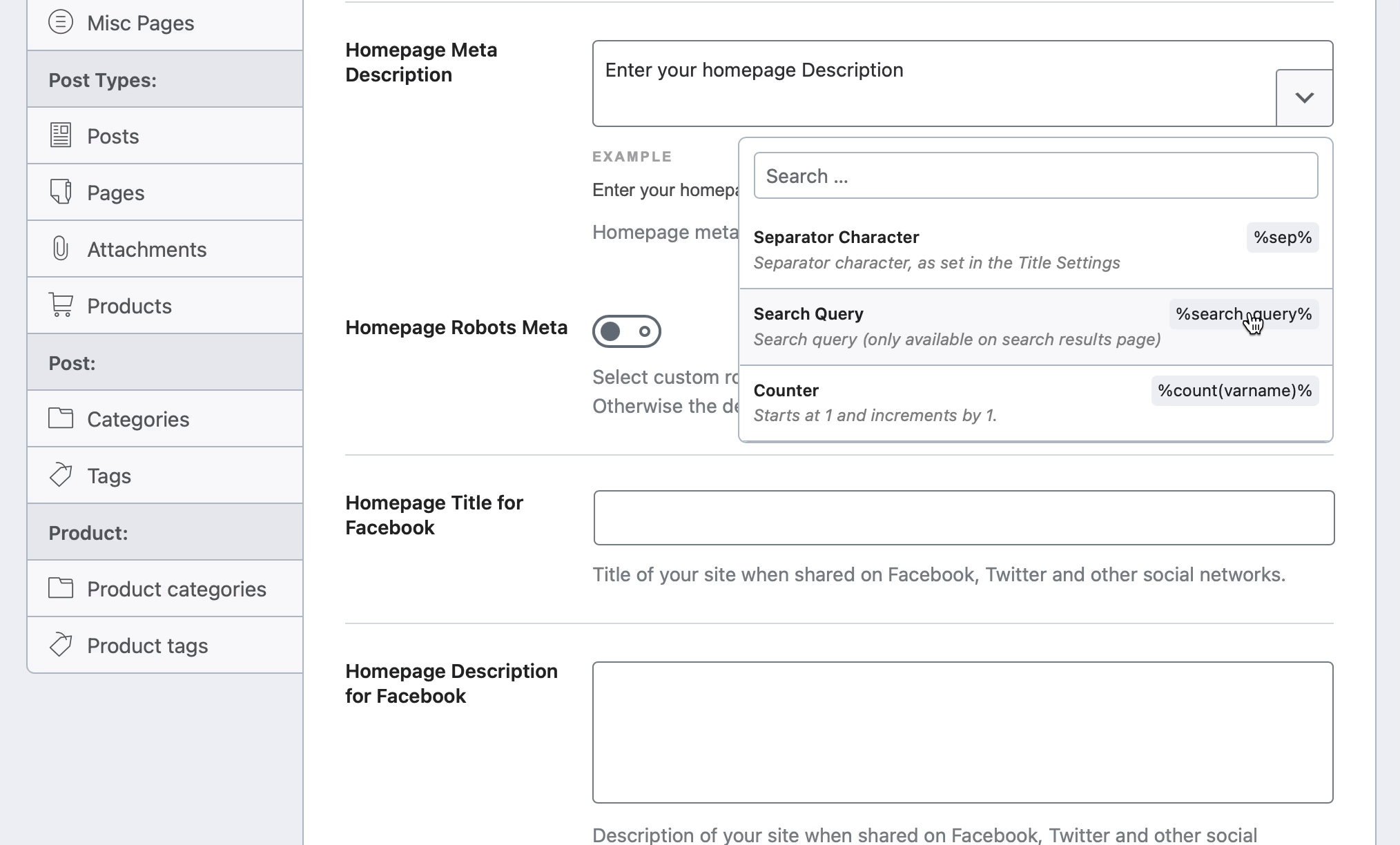1400x845 pixels.
Task: Open the Misc Pages settings tab
Action: (x=165, y=23)
